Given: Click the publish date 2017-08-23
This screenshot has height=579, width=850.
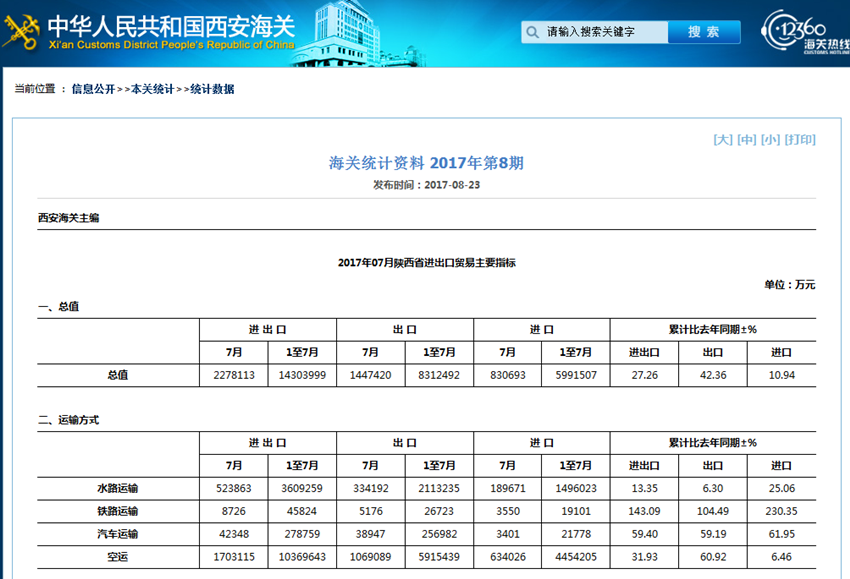Looking at the screenshot, I should (452, 185).
